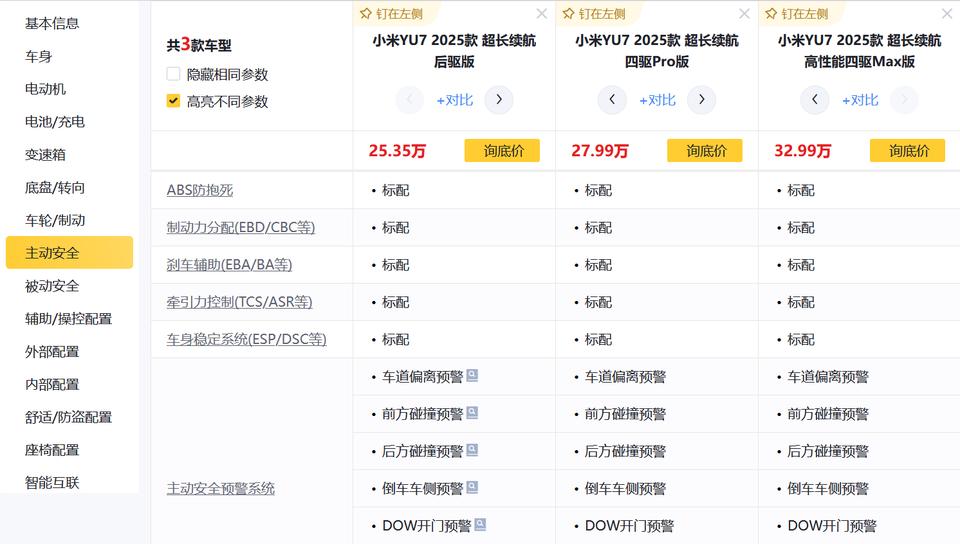Open image icon beside 前方碰撞预警 in 后驱版

tap(472, 412)
